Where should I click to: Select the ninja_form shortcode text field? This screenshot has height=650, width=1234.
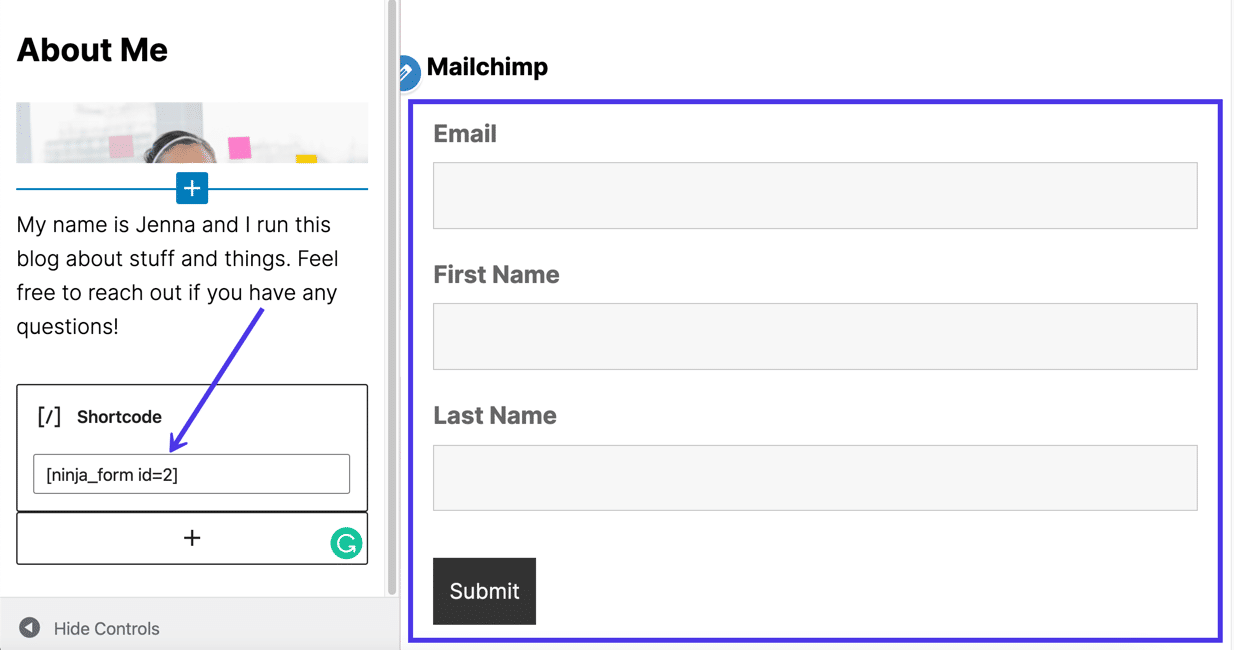pyautogui.click(x=191, y=473)
